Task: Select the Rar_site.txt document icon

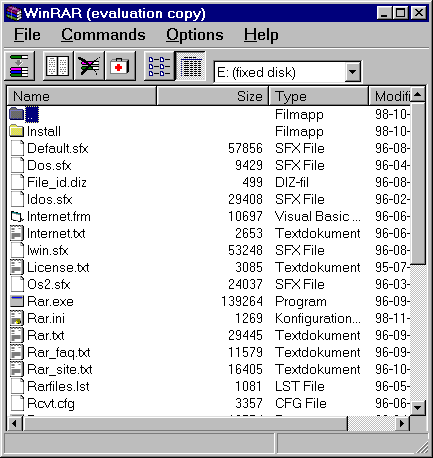Action: pyautogui.click(x=17, y=369)
